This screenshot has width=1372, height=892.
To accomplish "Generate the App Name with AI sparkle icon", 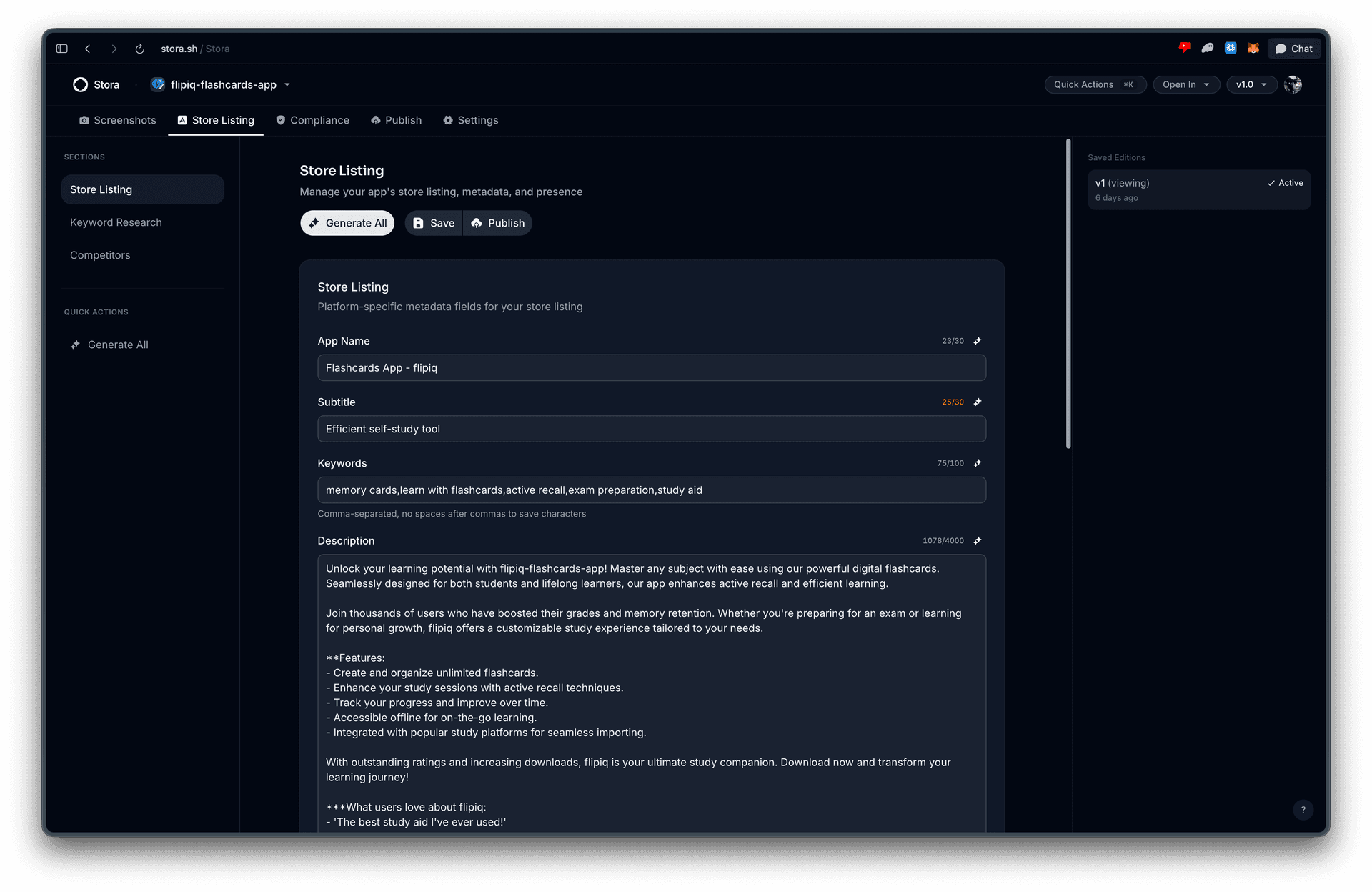I will tap(978, 341).
